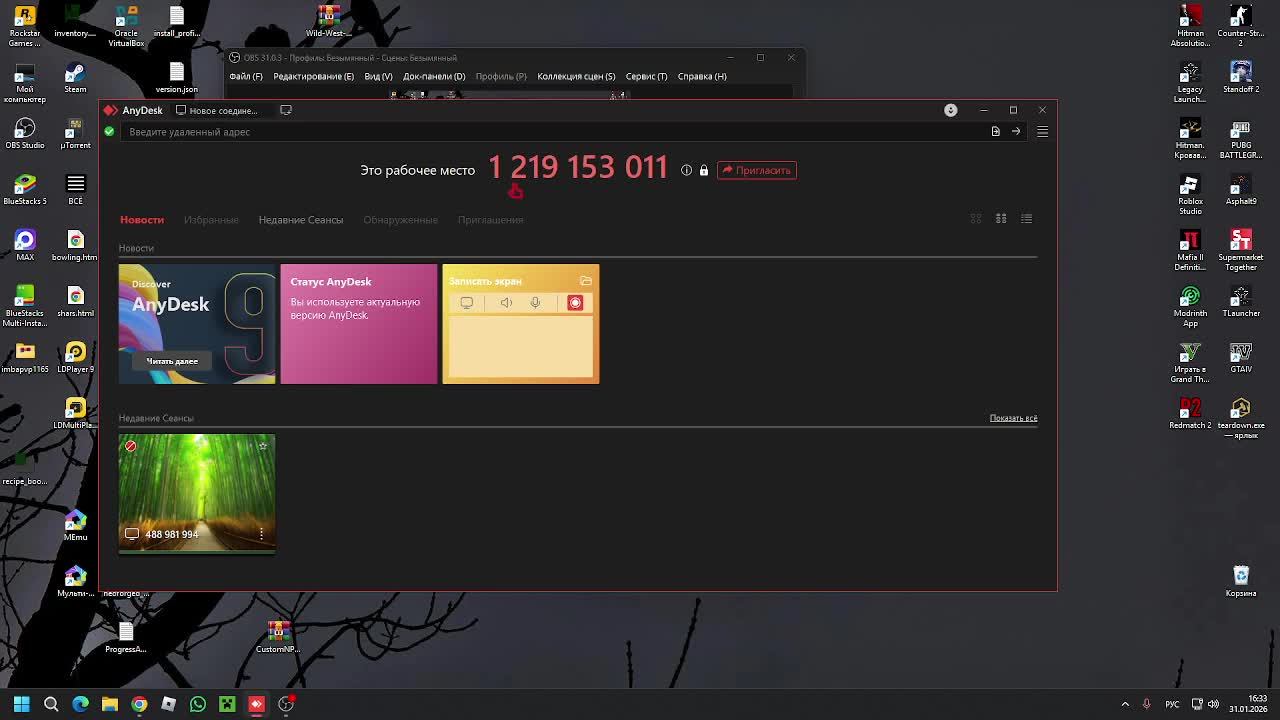Open the info icon next to the ID
Image resolution: width=1280 pixels, height=720 pixels.
pos(686,170)
